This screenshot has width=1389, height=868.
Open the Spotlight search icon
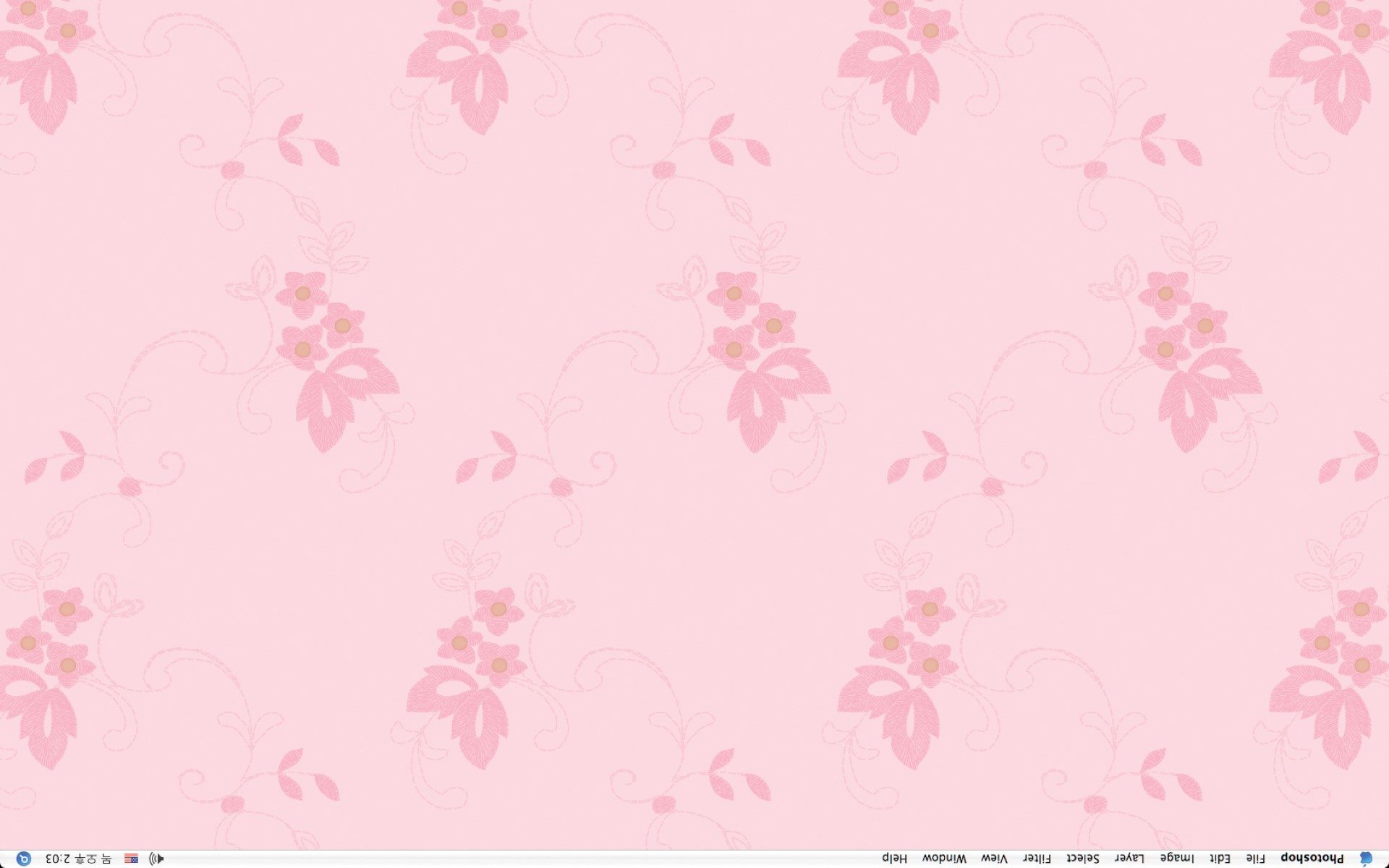(x=24, y=859)
